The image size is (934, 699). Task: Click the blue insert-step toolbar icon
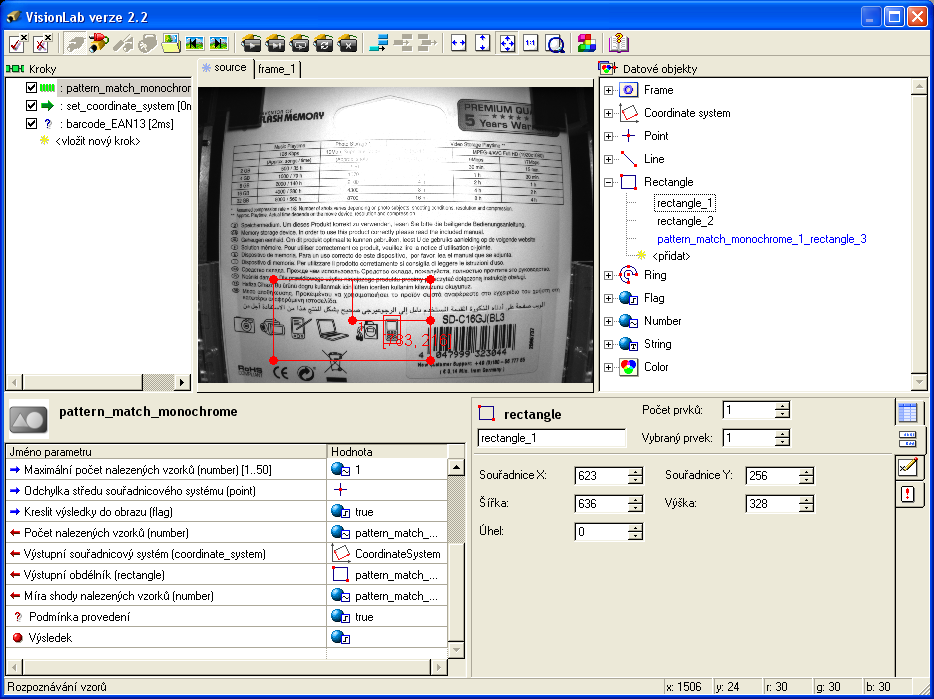tap(379, 44)
